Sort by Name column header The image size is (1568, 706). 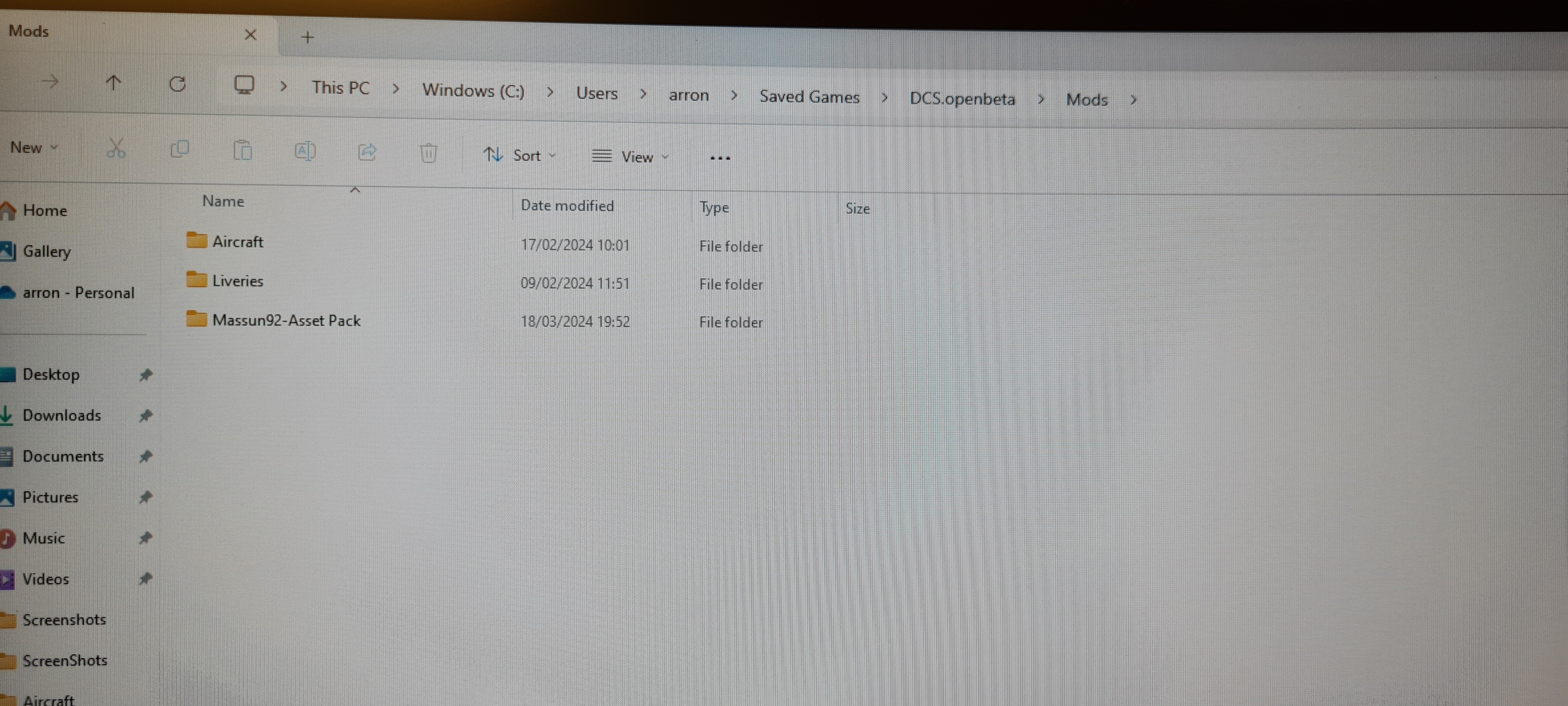[223, 201]
